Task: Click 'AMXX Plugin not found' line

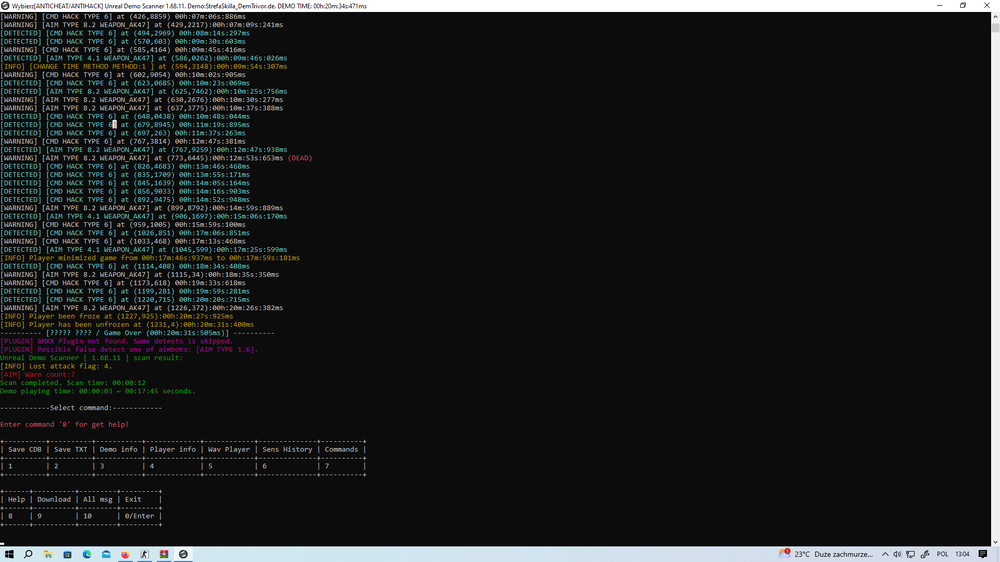Action: pyautogui.click(x=117, y=341)
